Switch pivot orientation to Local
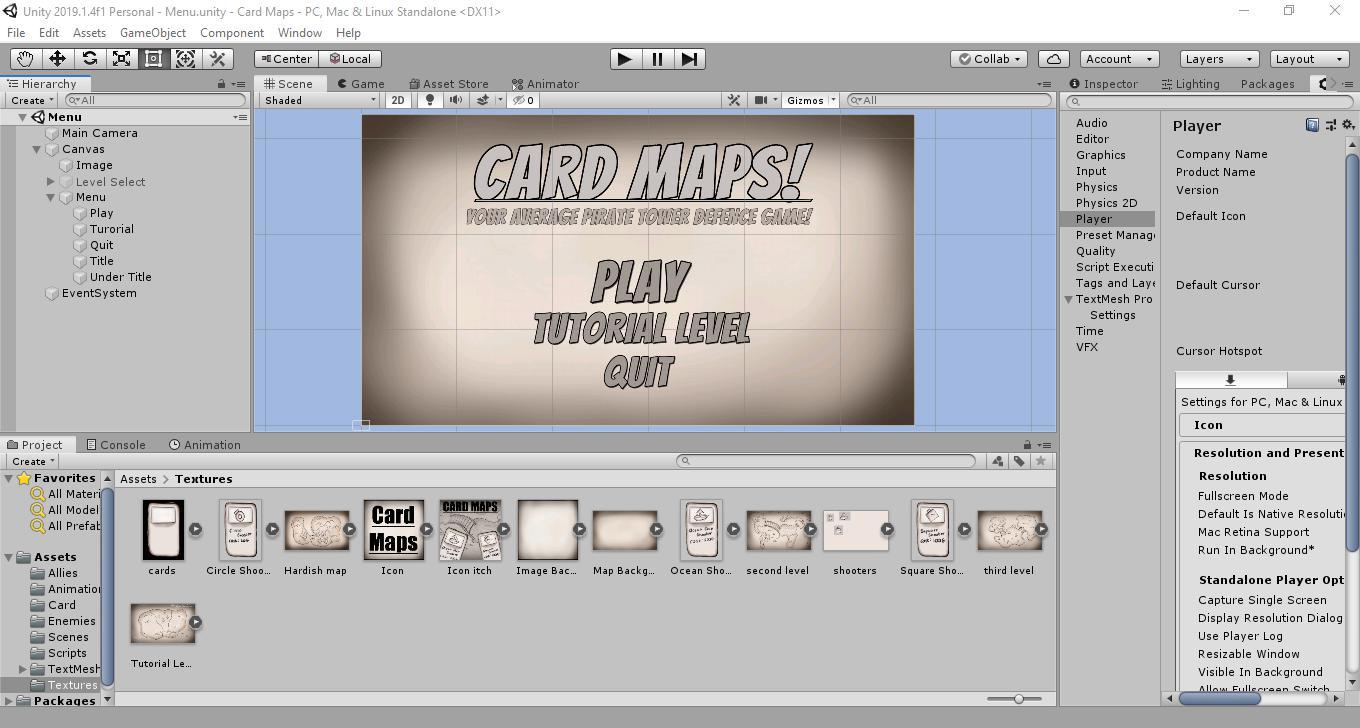Image resolution: width=1360 pixels, height=728 pixels. [351, 58]
